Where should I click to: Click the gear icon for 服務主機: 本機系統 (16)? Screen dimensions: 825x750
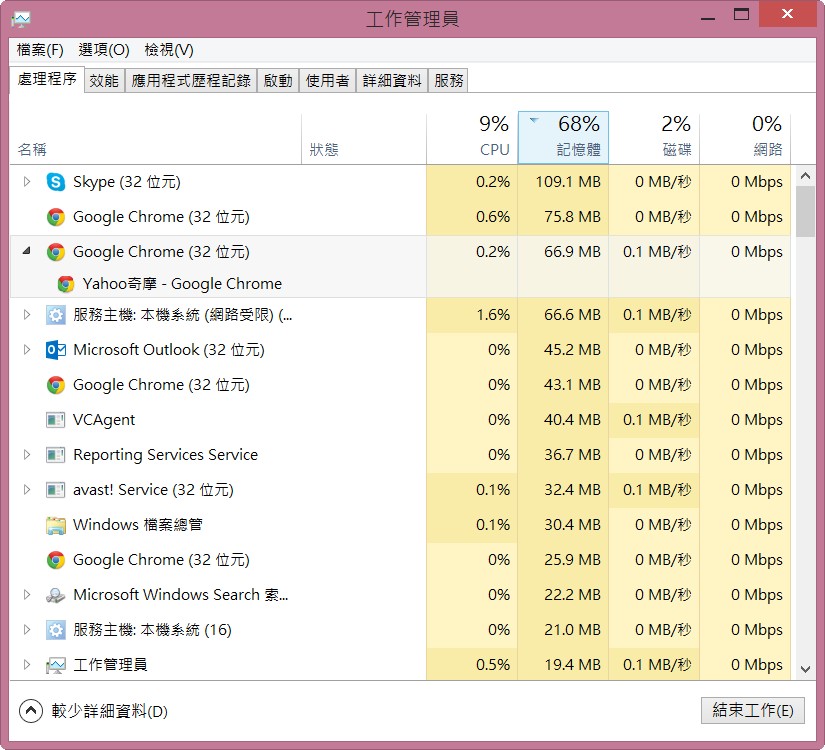(56, 630)
